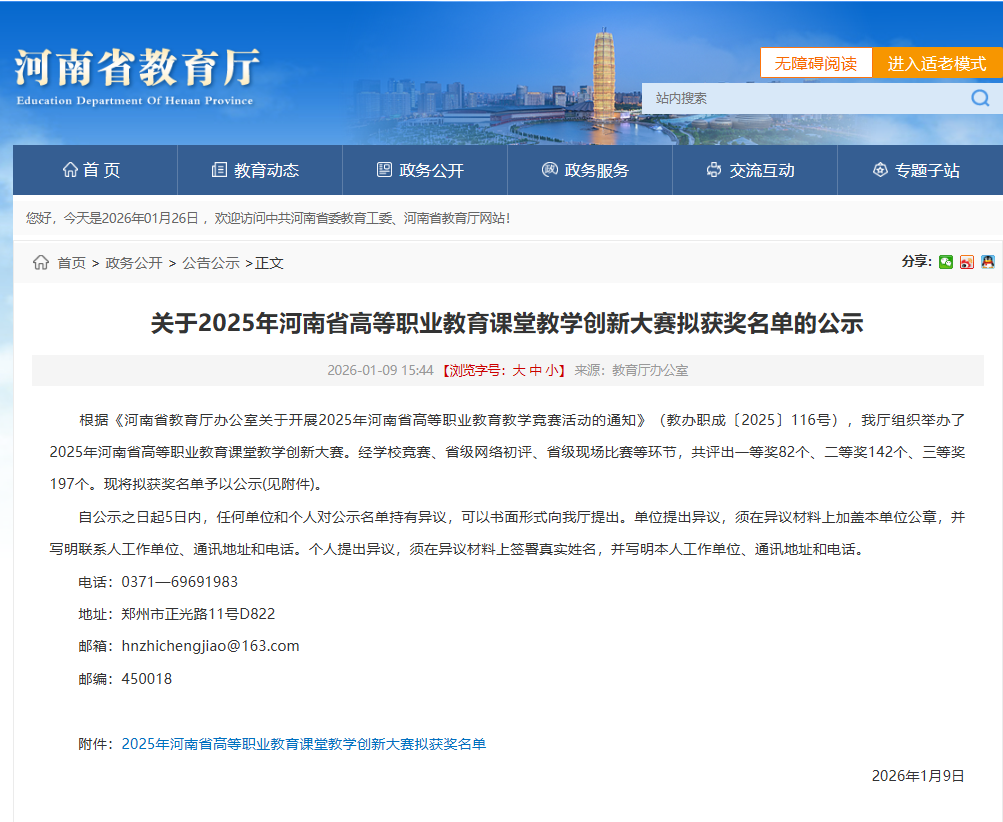Image resolution: width=1003 pixels, height=822 pixels.
Task: Open the 教育动态 navigation menu
Action: pos(259,170)
